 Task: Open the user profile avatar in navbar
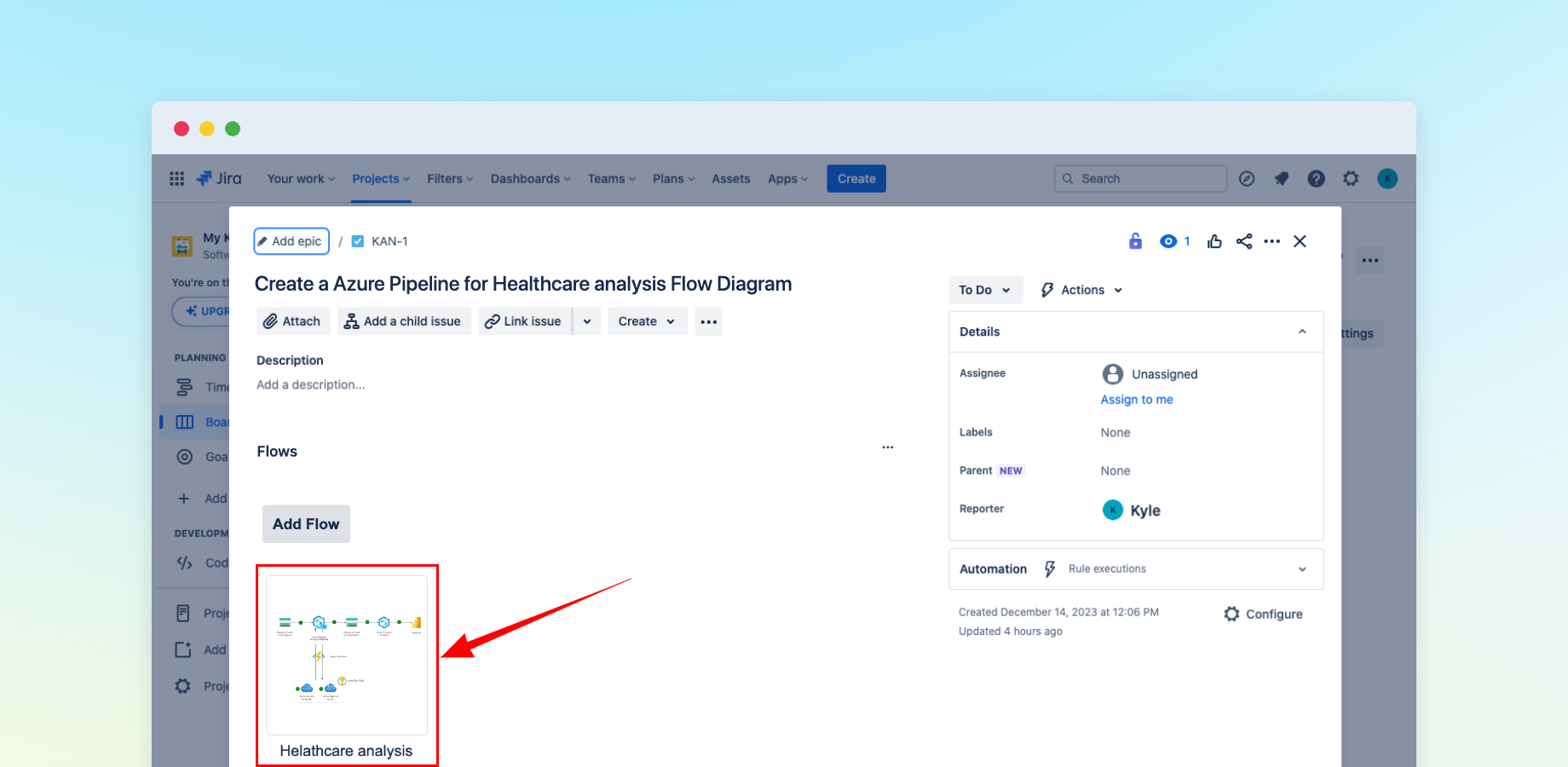[x=1387, y=179]
